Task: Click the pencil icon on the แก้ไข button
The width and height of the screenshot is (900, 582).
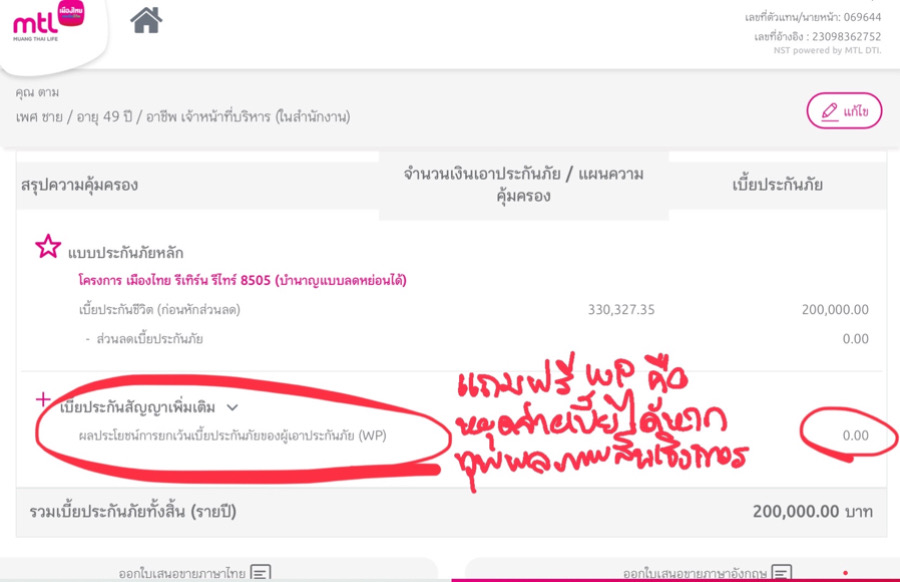Action: pos(829,112)
